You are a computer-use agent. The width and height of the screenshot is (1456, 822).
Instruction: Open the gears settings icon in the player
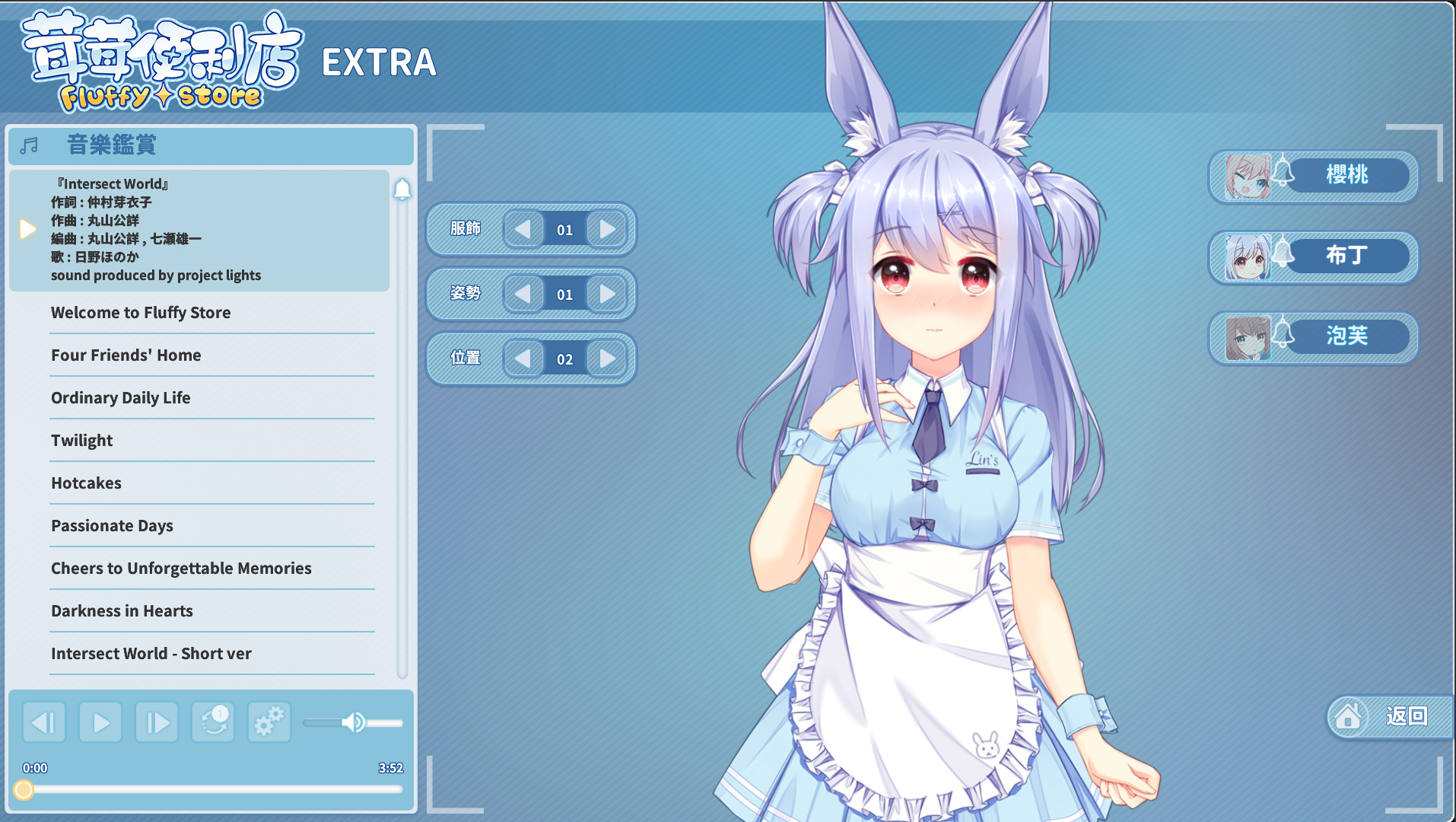click(269, 722)
